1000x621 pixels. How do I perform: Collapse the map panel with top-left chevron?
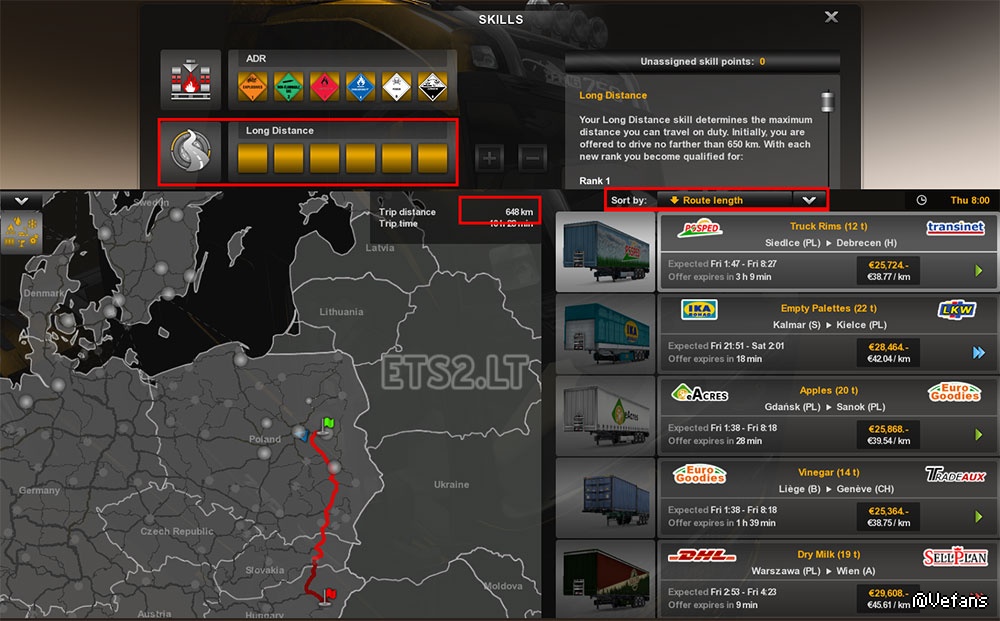21,201
